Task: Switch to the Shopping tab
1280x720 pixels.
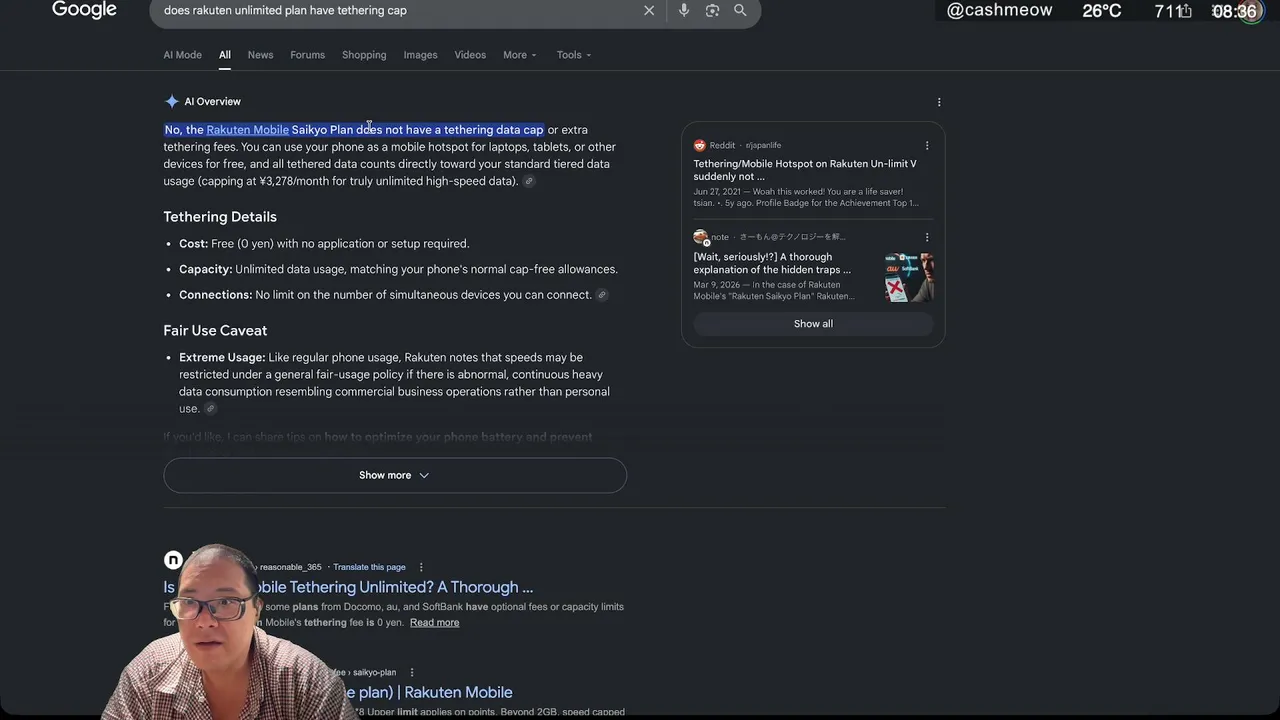Action: tap(364, 55)
